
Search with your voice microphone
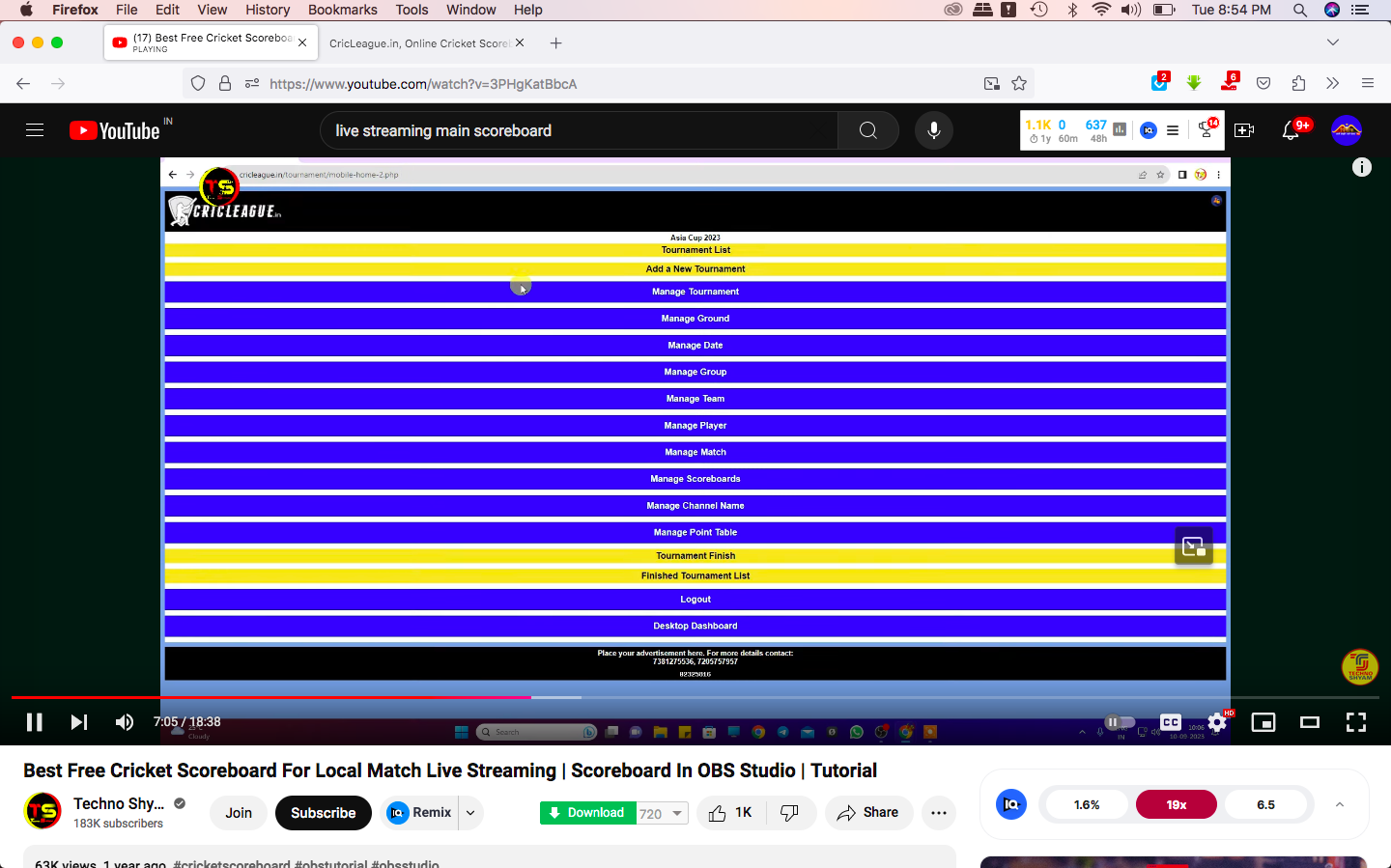933,130
